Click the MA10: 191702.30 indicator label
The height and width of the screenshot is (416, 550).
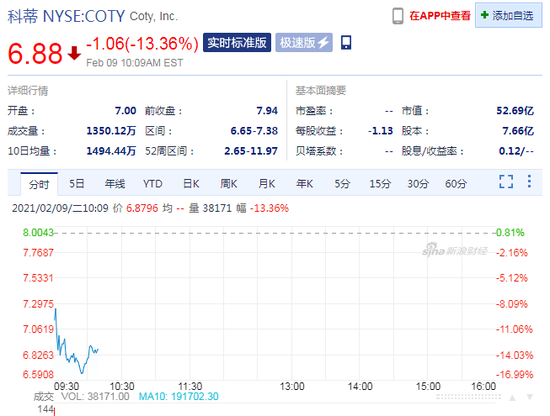coord(179,396)
